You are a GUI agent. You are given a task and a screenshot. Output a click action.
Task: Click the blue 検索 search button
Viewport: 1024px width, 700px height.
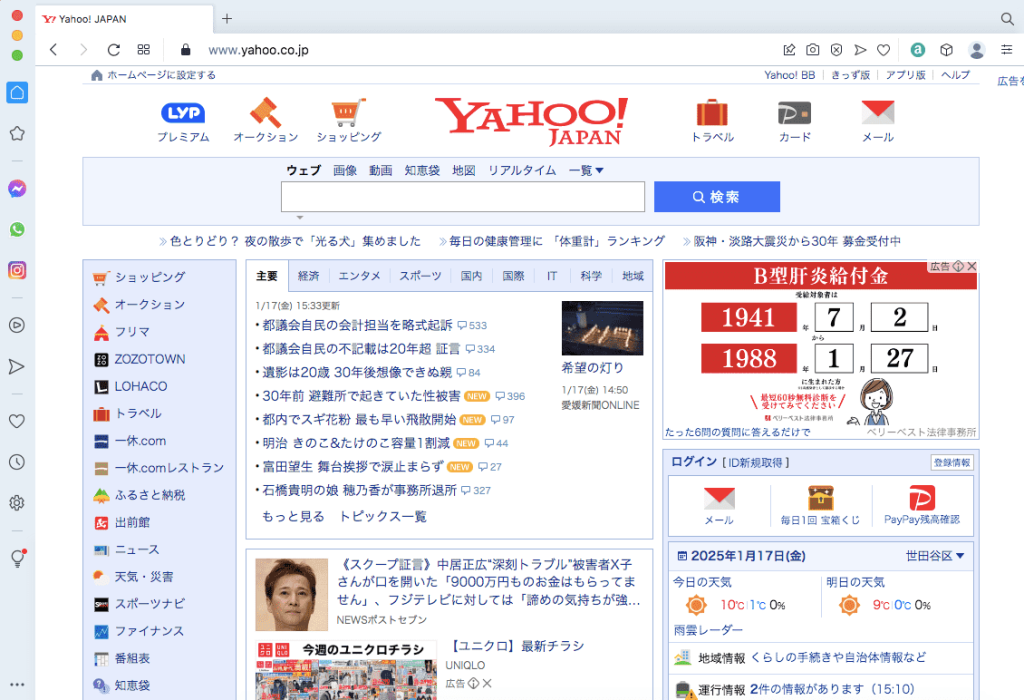pyautogui.click(x=716, y=197)
